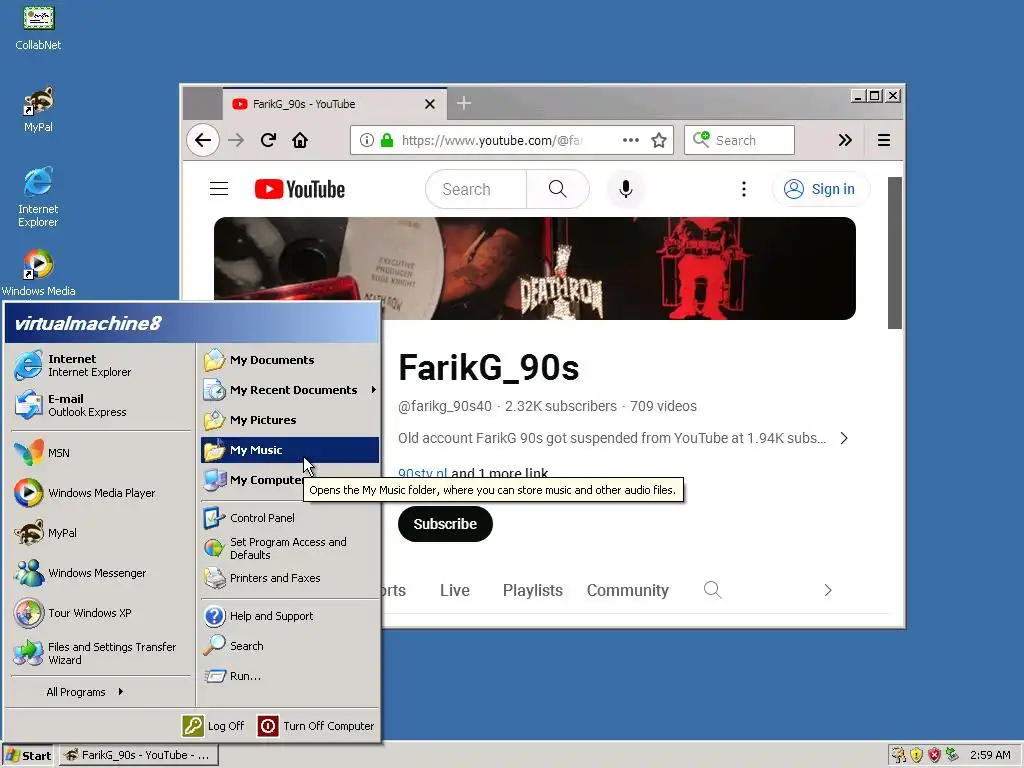Show more channel tabs with right arrow

(x=827, y=590)
